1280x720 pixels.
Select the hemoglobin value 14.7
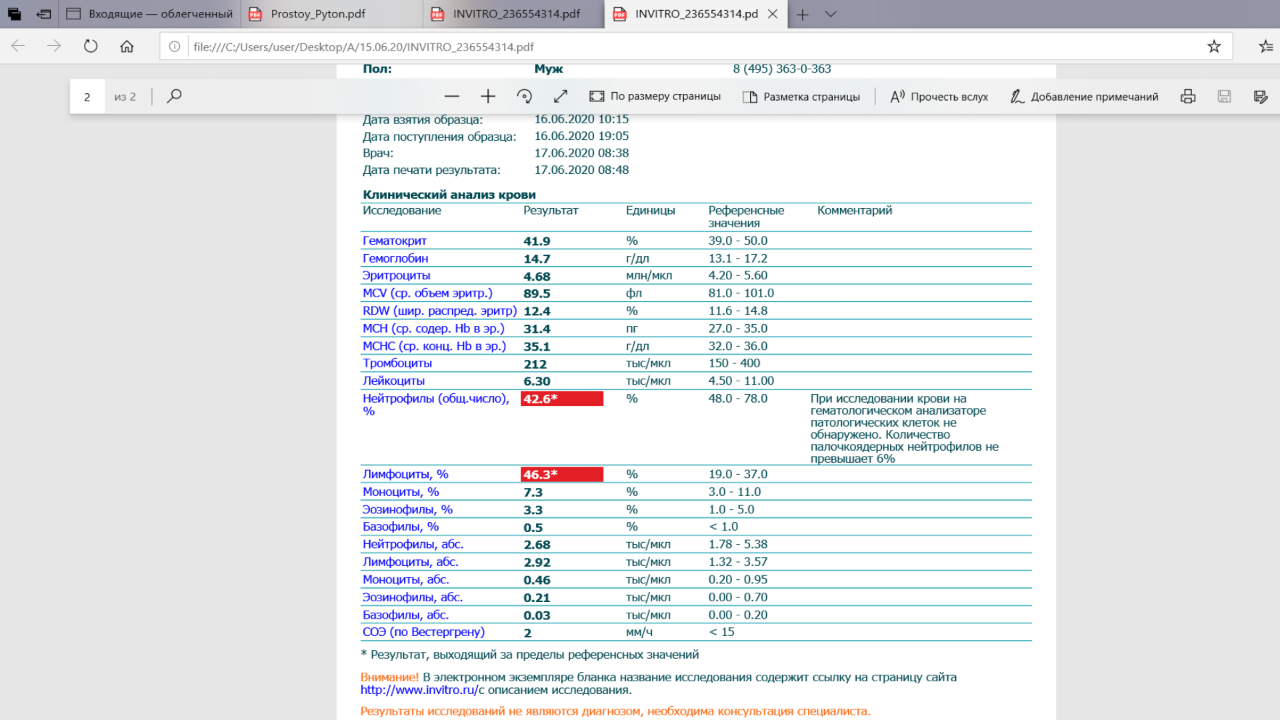[x=537, y=258]
